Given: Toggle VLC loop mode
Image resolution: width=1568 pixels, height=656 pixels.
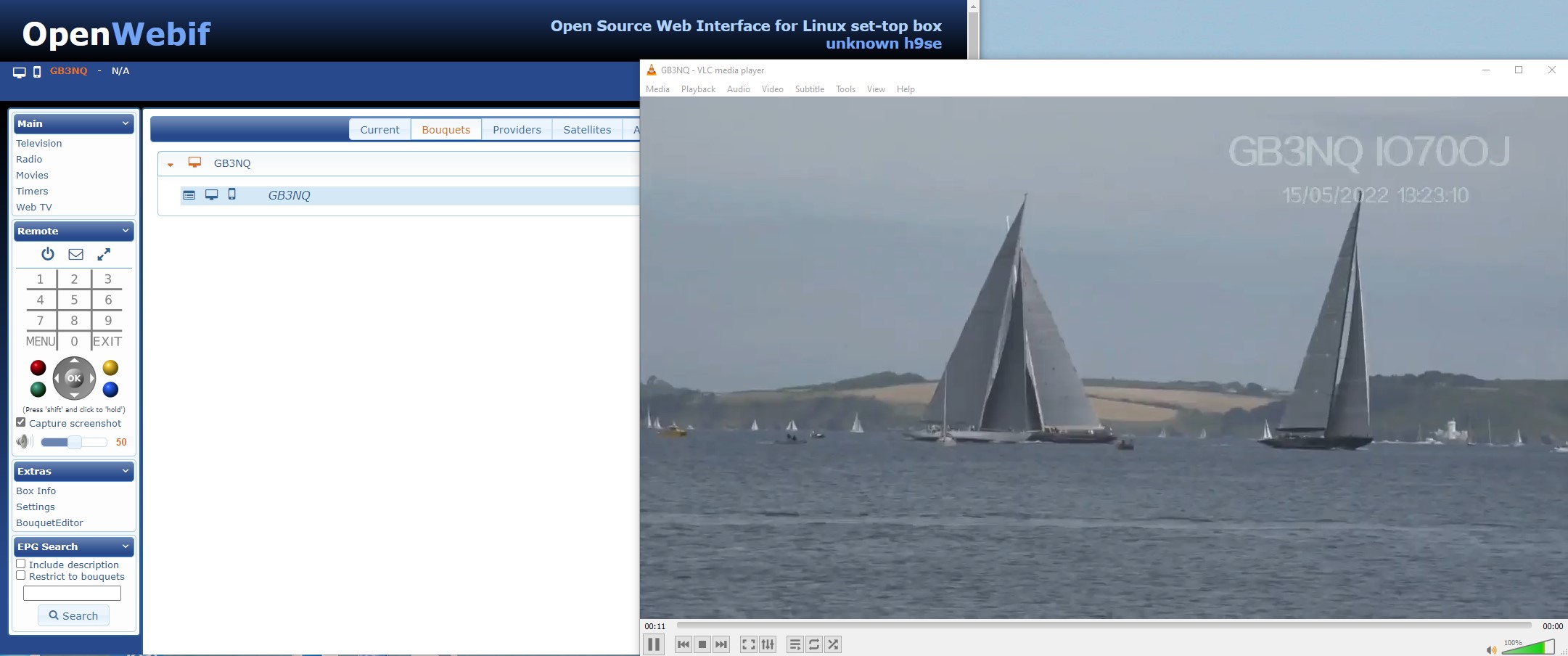Looking at the screenshot, I should point(814,644).
